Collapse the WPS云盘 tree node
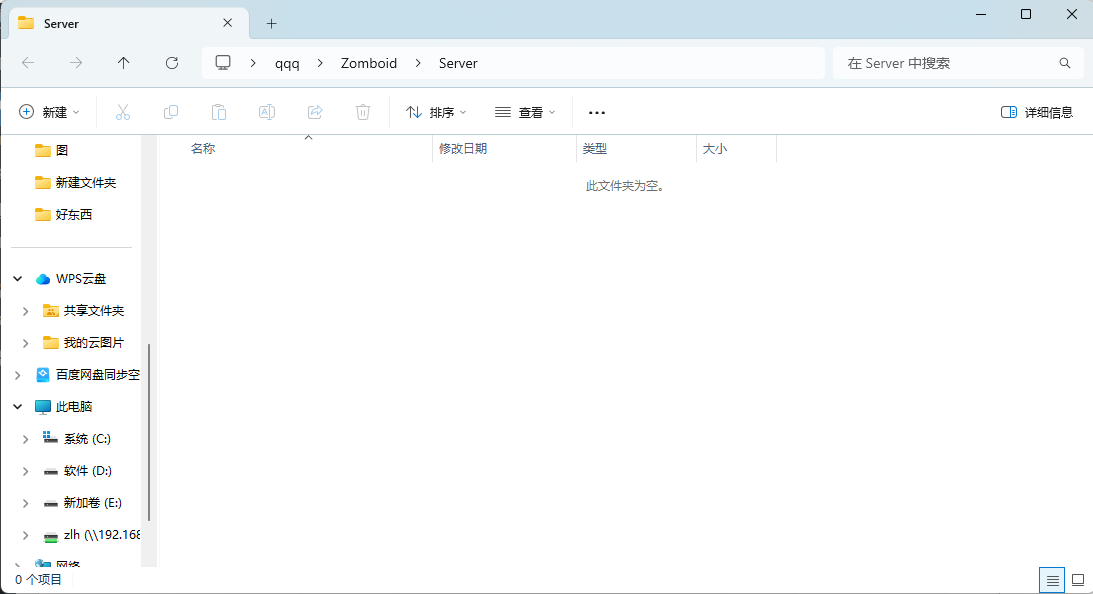Screen dimensions: 1093x594 pos(18,279)
